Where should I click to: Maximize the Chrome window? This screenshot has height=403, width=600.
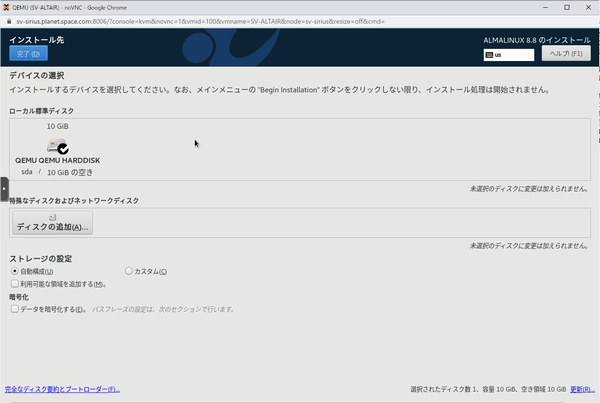coord(567,7)
